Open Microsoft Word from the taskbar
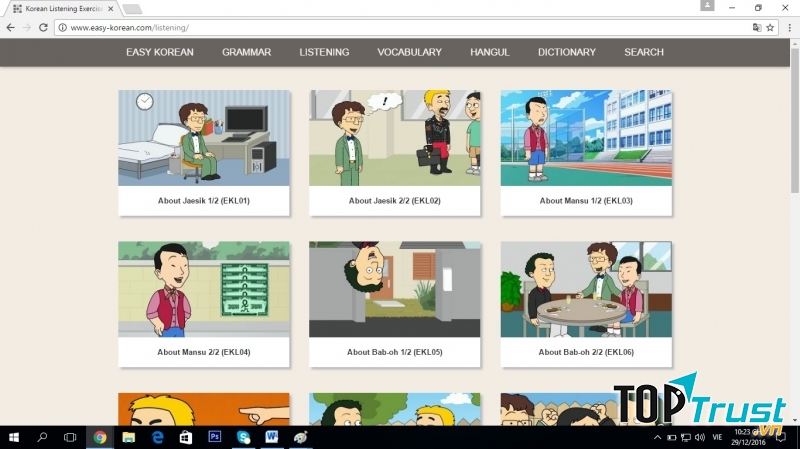 click(x=271, y=437)
